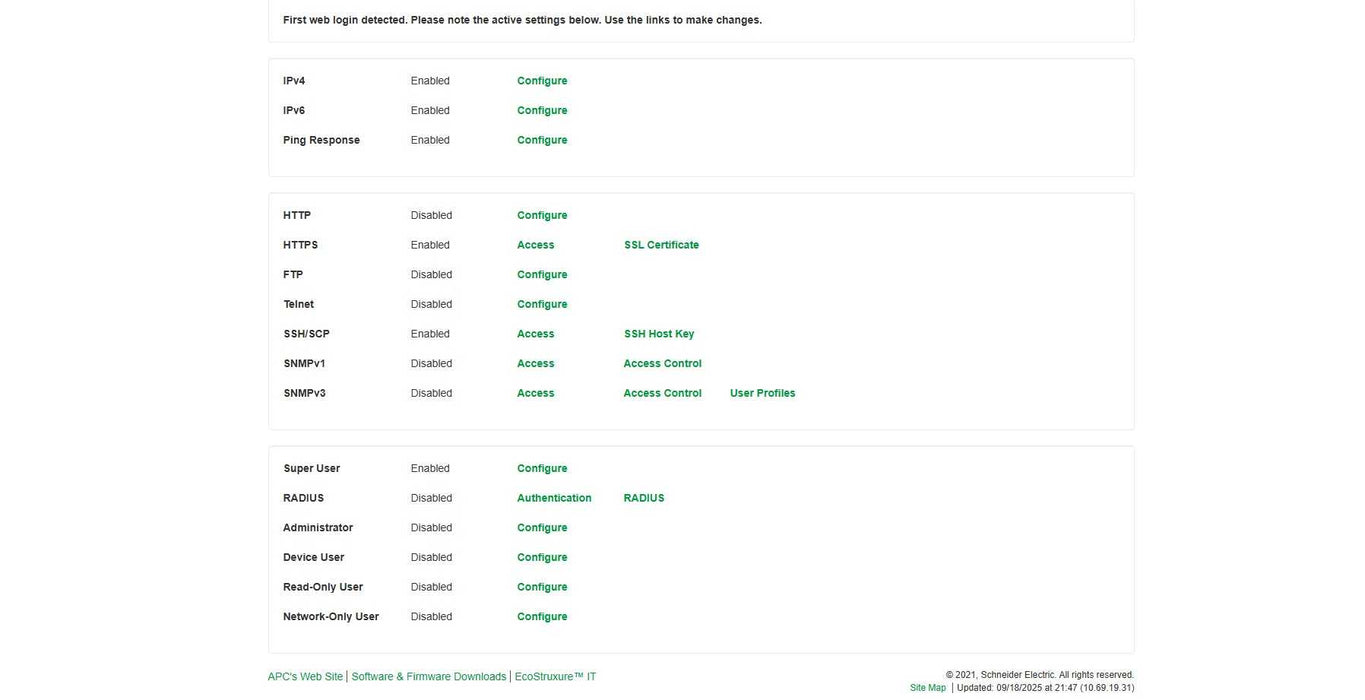The height and width of the screenshot is (700, 1365).
Task: Open Software & Firmware Downloads
Action: point(428,677)
